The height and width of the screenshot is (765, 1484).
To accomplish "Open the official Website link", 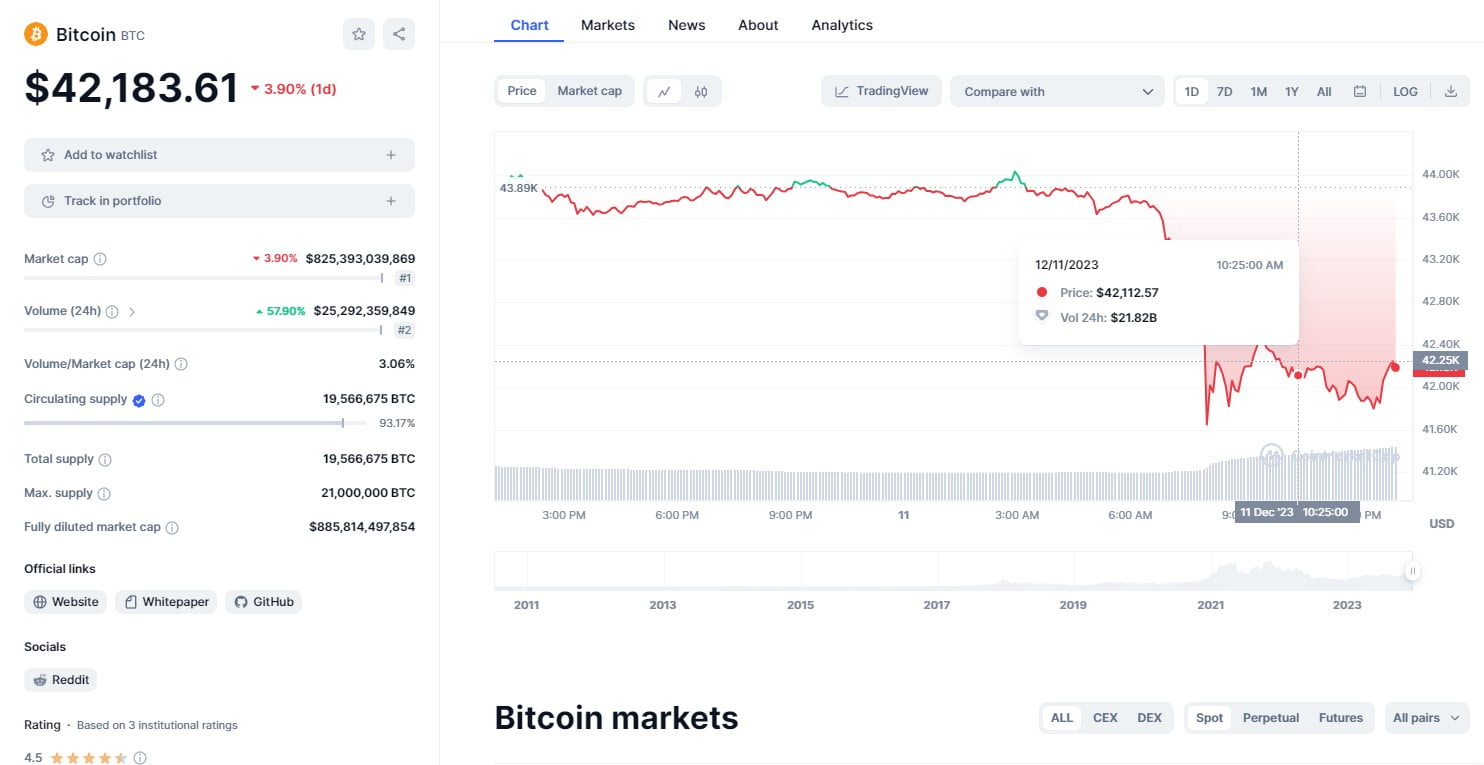I will 66,602.
